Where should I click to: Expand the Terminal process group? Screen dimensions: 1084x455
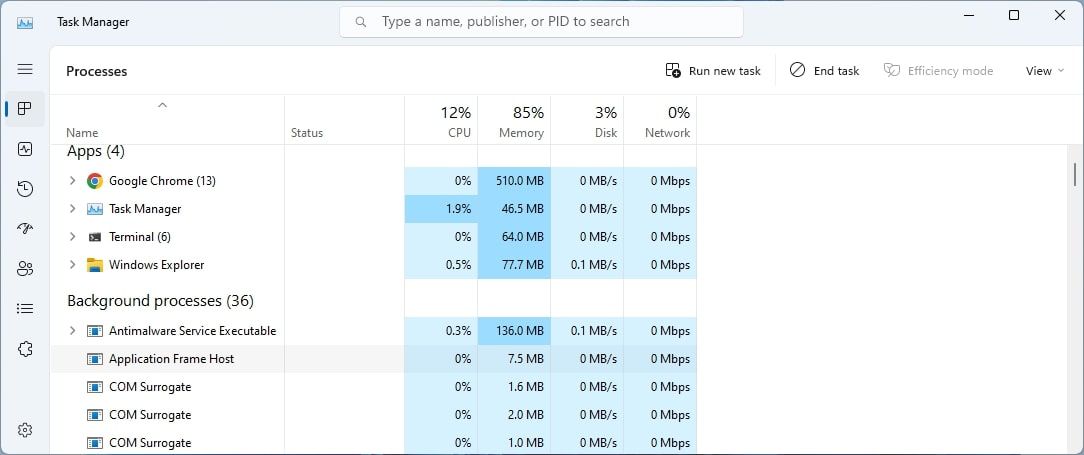(x=72, y=236)
